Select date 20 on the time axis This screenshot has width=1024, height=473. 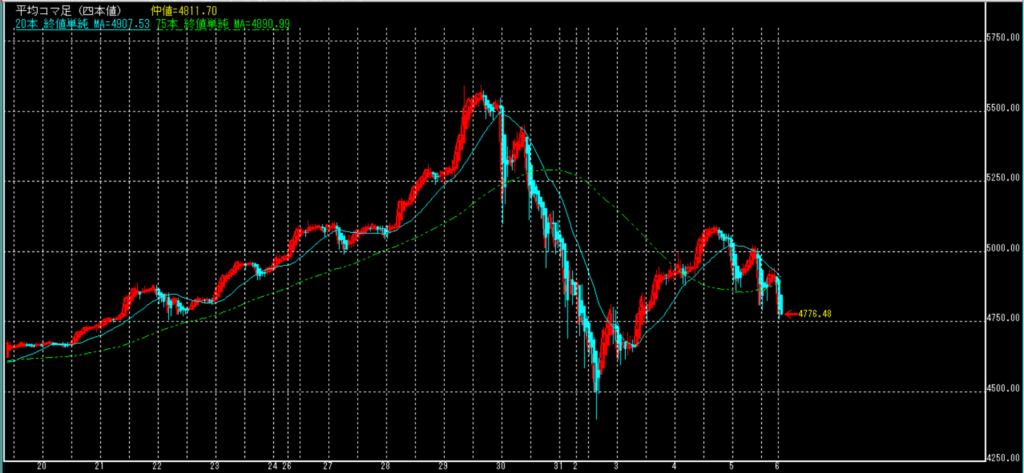point(41,466)
